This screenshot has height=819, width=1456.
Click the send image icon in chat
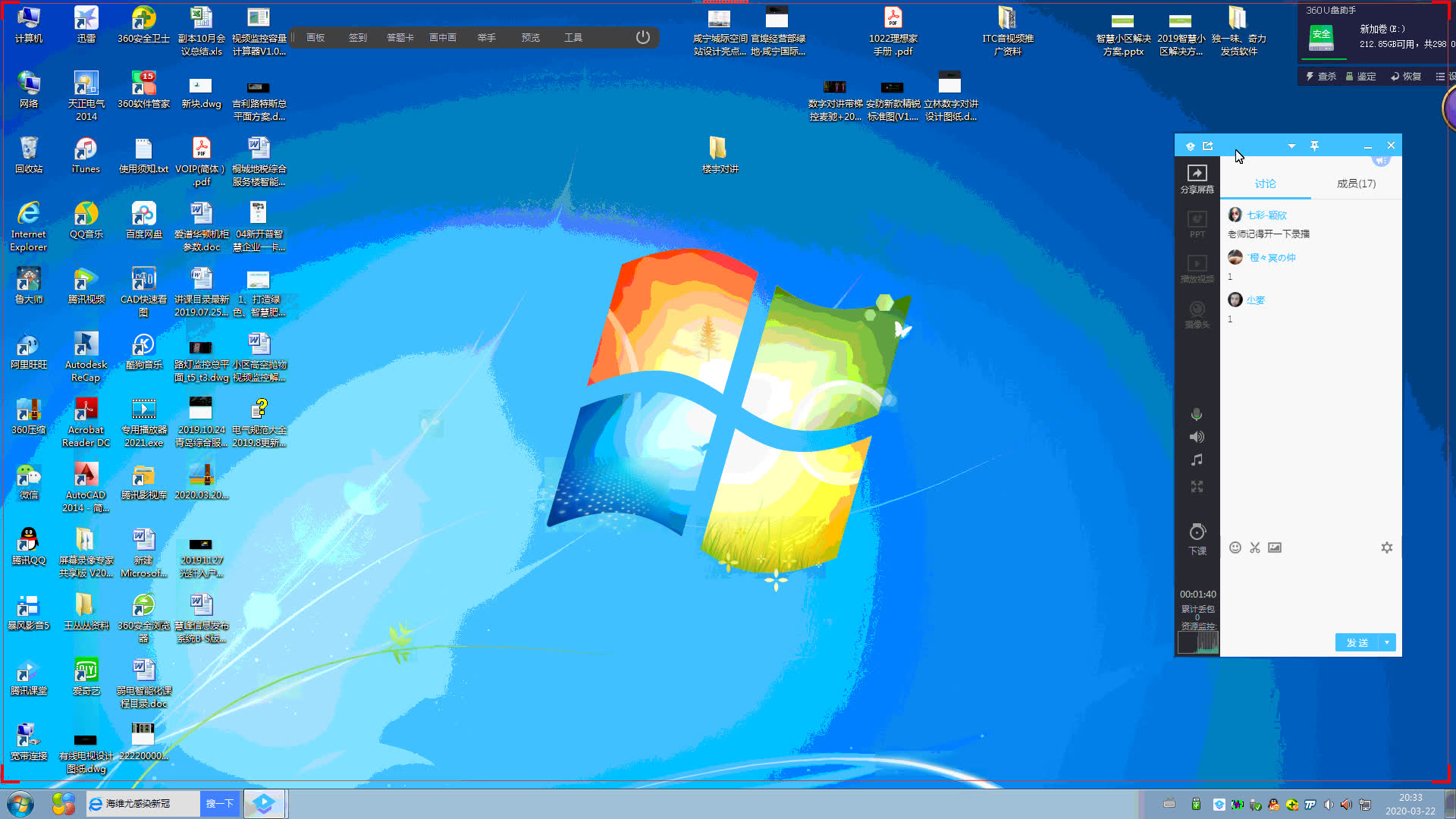tap(1275, 548)
